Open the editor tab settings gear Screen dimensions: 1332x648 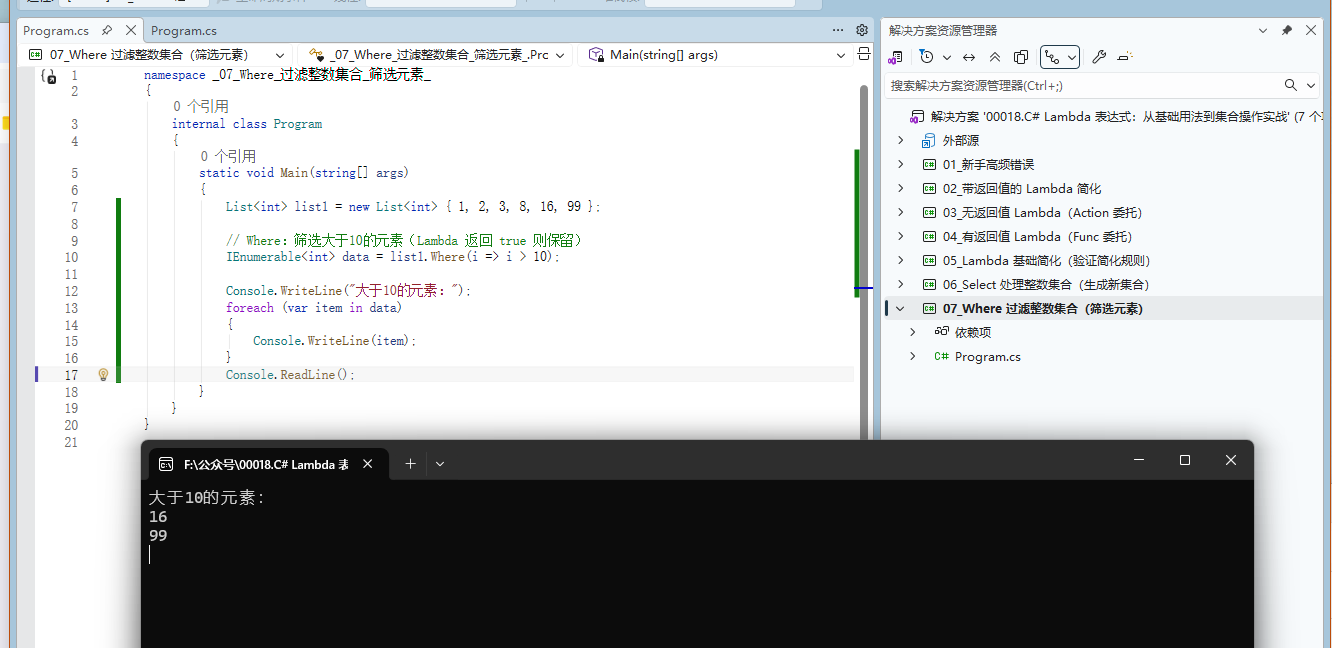[863, 30]
